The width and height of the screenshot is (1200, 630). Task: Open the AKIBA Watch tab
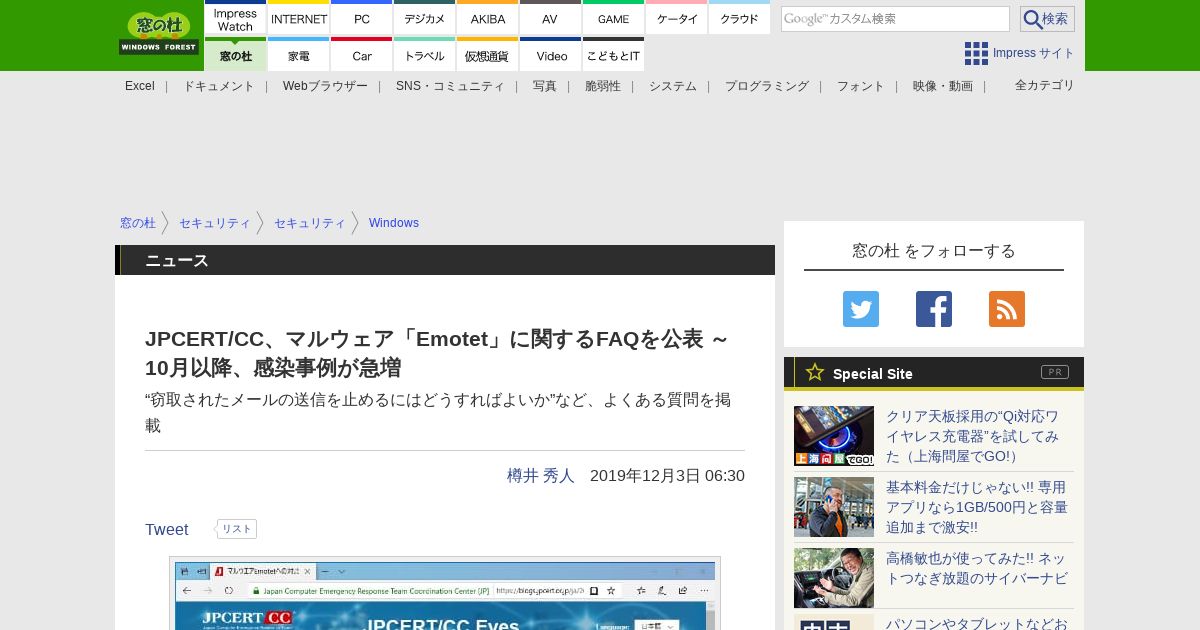pyautogui.click(x=488, y=18)
